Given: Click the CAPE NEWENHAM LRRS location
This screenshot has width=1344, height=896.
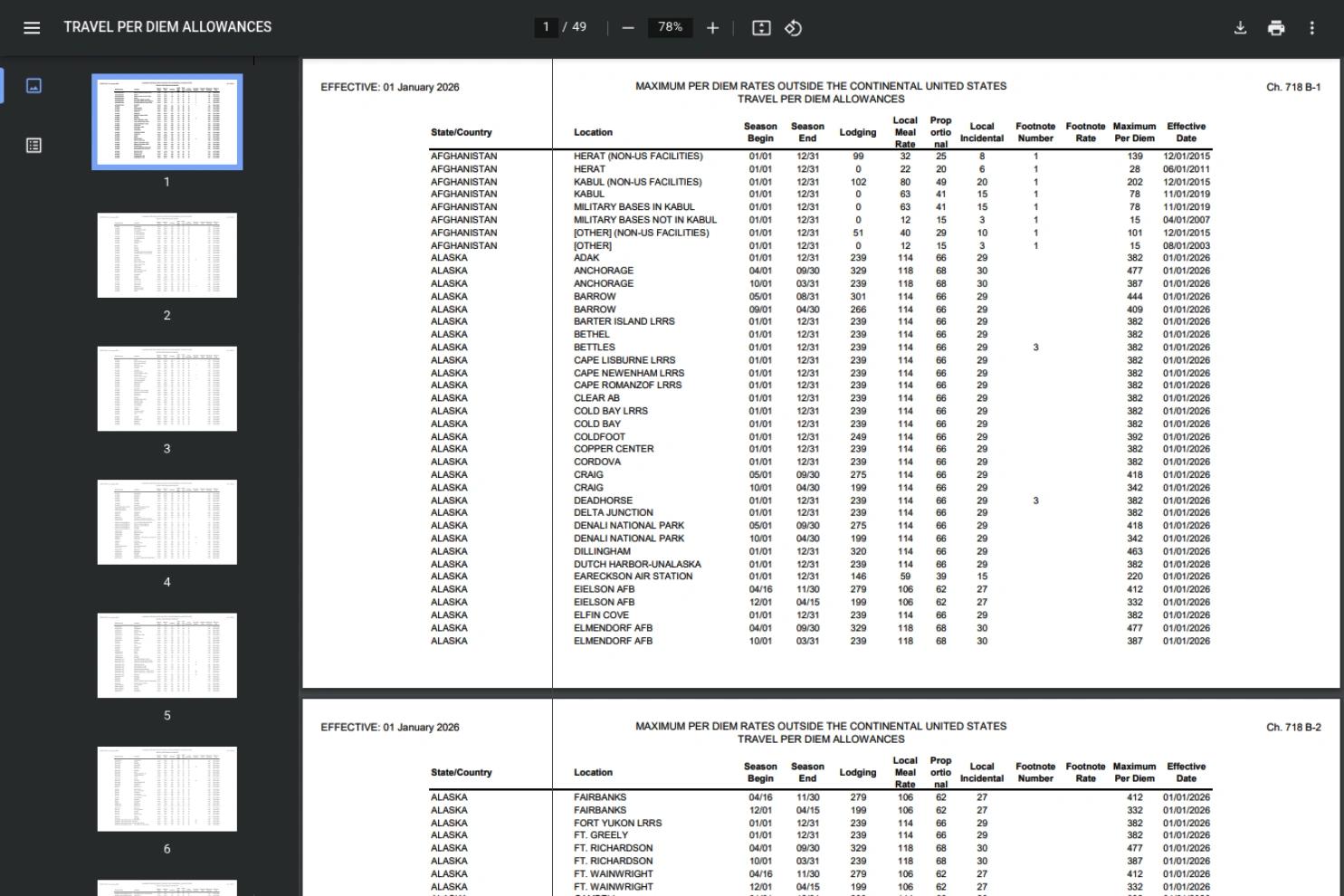Looking at the screenshot, I should click(x=629, y=373).
